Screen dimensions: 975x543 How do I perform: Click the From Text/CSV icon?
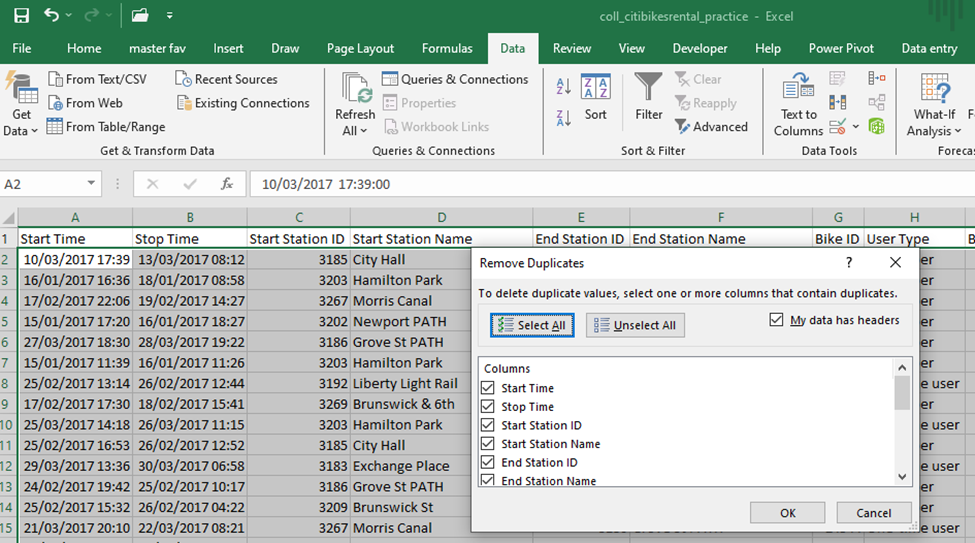[55, 79]
